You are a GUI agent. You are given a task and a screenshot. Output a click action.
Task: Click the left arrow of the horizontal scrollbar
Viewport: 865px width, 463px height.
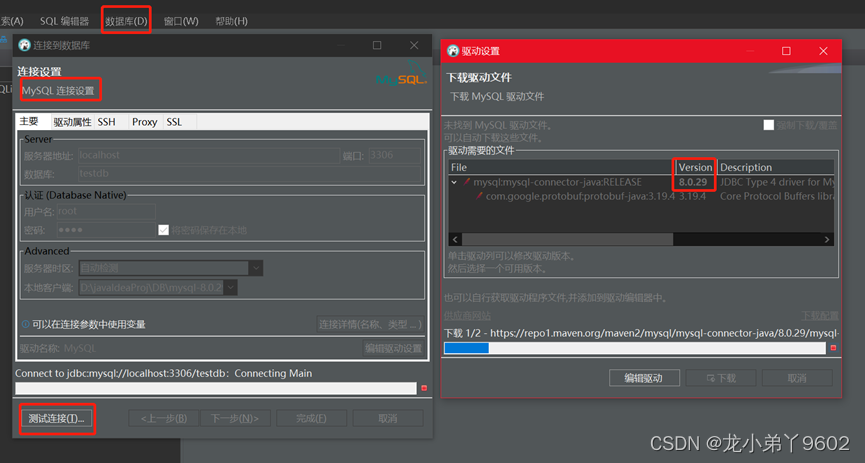click(x=455, y=240)
